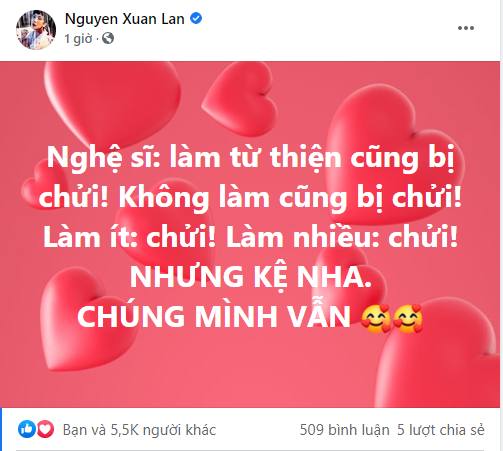The height and width of the screenshot is (451, 503).
Task: View the '5 lượt chia sẻ' shares list
Action: point(441,430)
